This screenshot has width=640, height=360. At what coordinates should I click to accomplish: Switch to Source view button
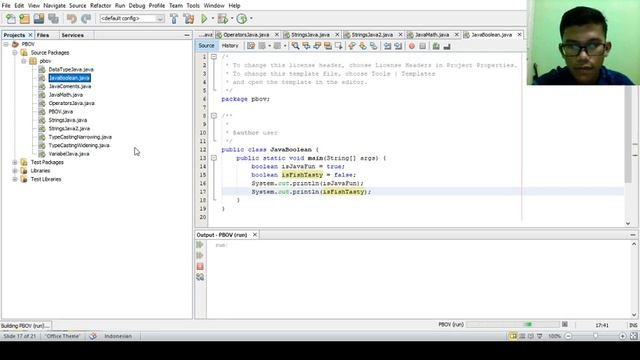207,46
